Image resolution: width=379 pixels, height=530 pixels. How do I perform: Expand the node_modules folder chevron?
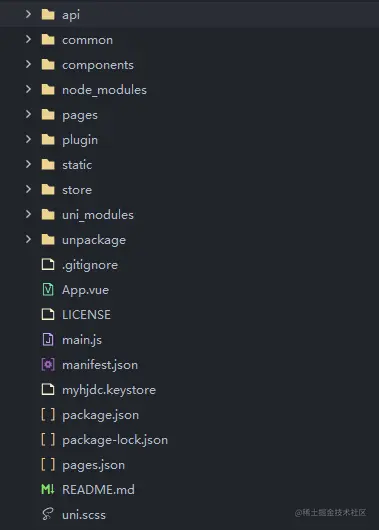tap(28, 89)
